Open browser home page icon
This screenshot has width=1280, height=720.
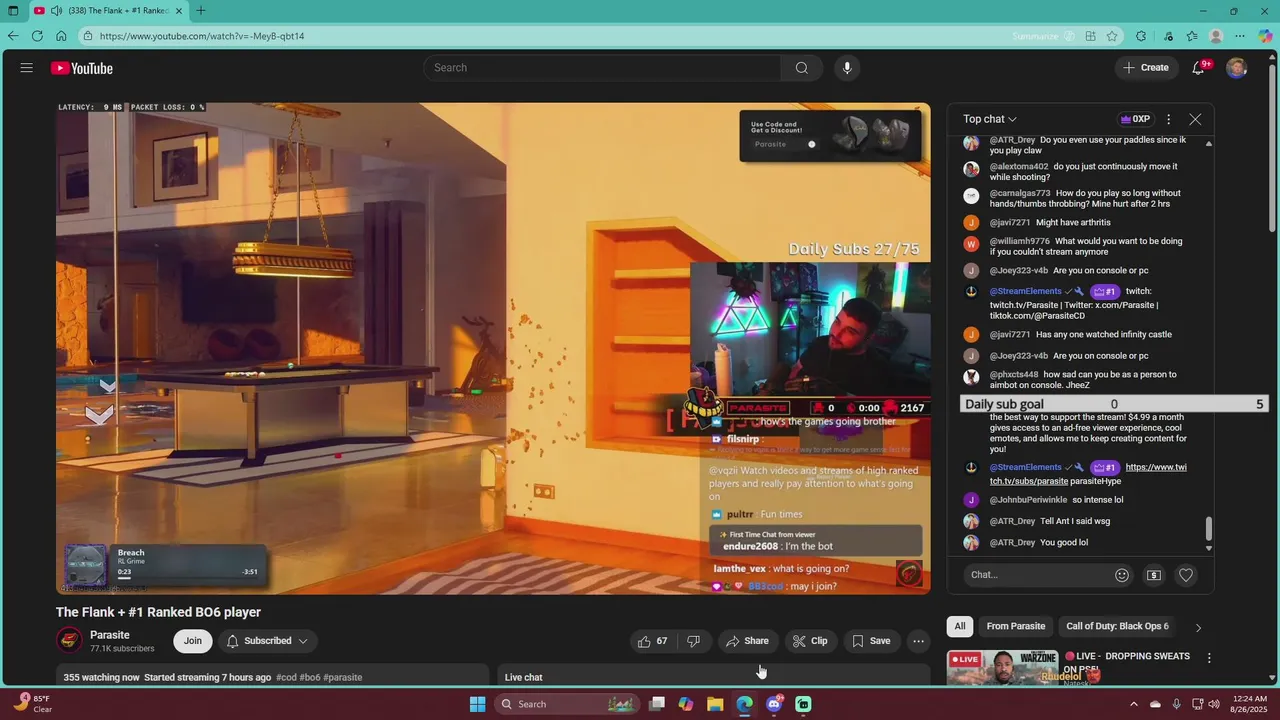61,36
